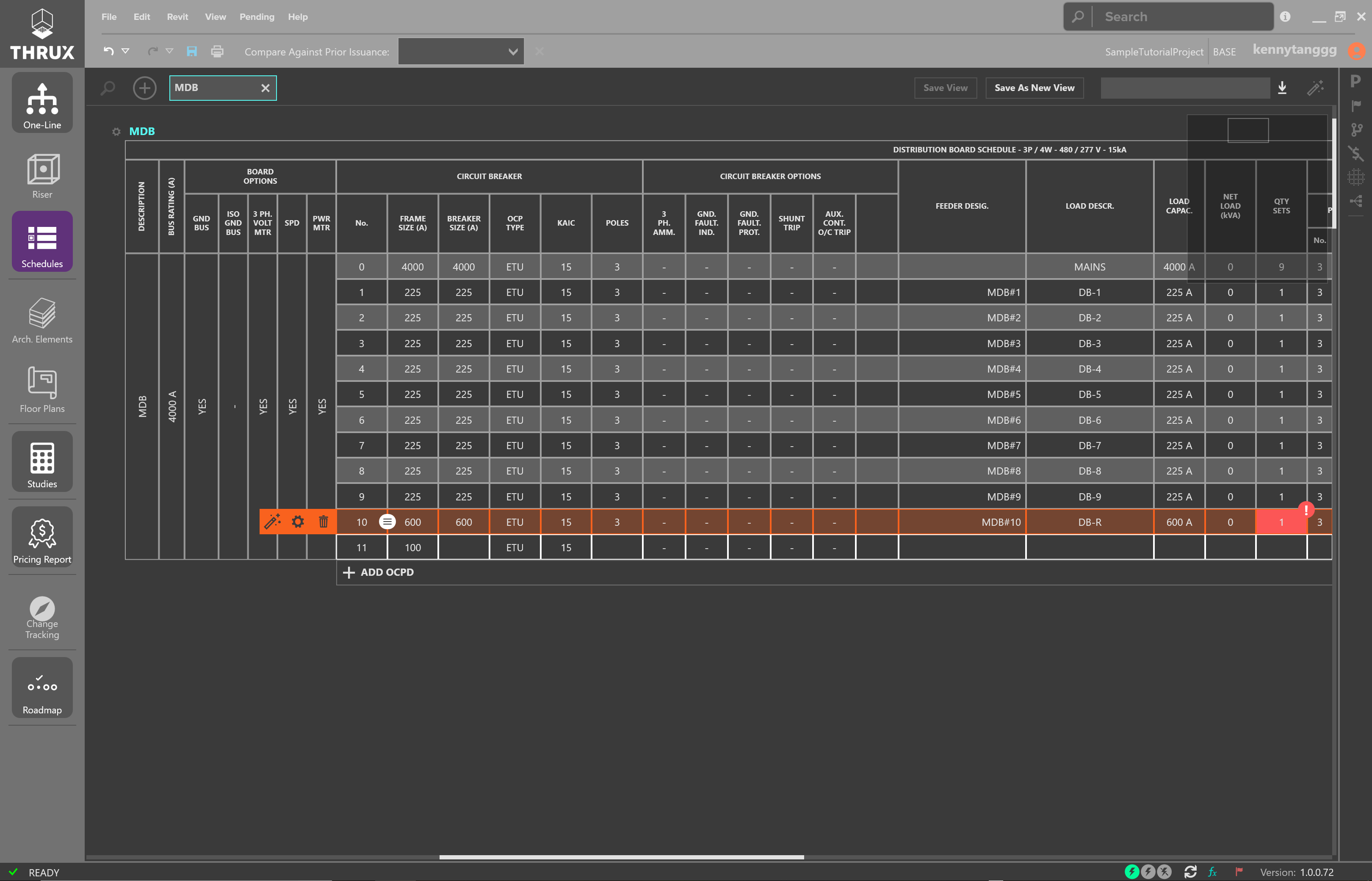Image resolution: width=1372 pixels, height=881 pixels.
Task: Open settings gear for row 10
Action: [298, 522]
